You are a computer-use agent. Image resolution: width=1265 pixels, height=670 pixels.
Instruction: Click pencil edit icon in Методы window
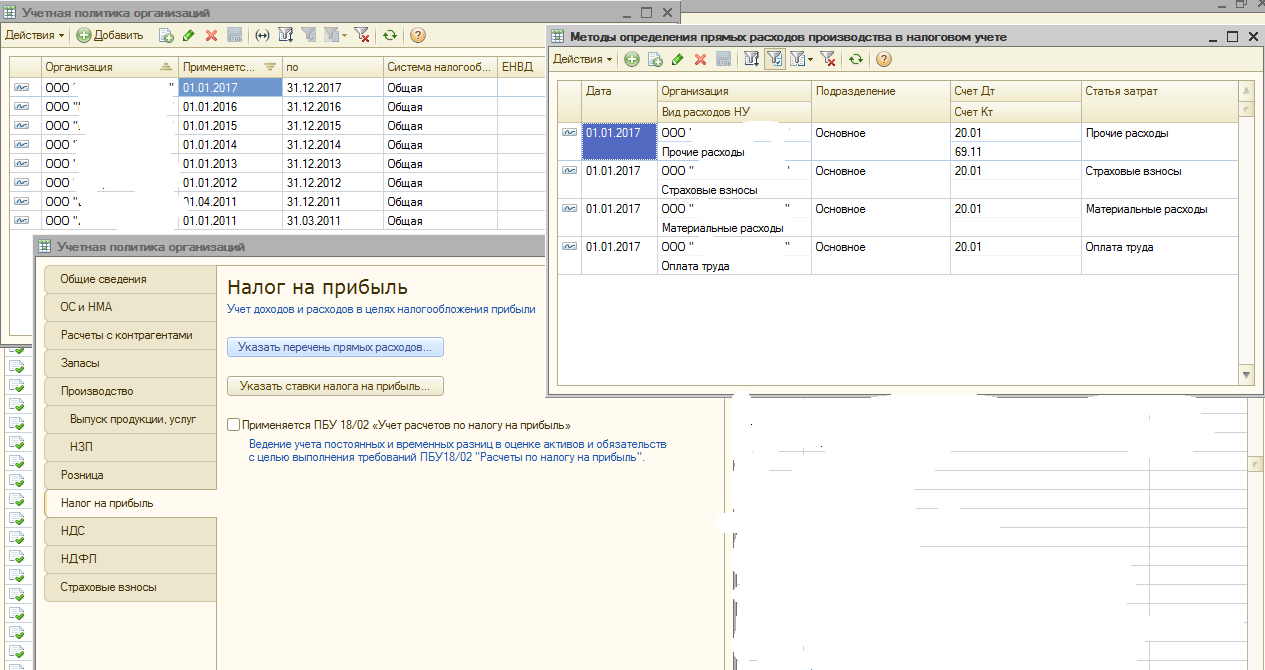(678, 60)
